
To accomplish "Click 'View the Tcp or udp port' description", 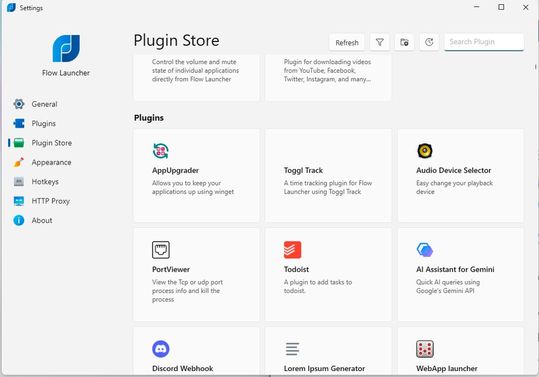I will coord(187,291).
